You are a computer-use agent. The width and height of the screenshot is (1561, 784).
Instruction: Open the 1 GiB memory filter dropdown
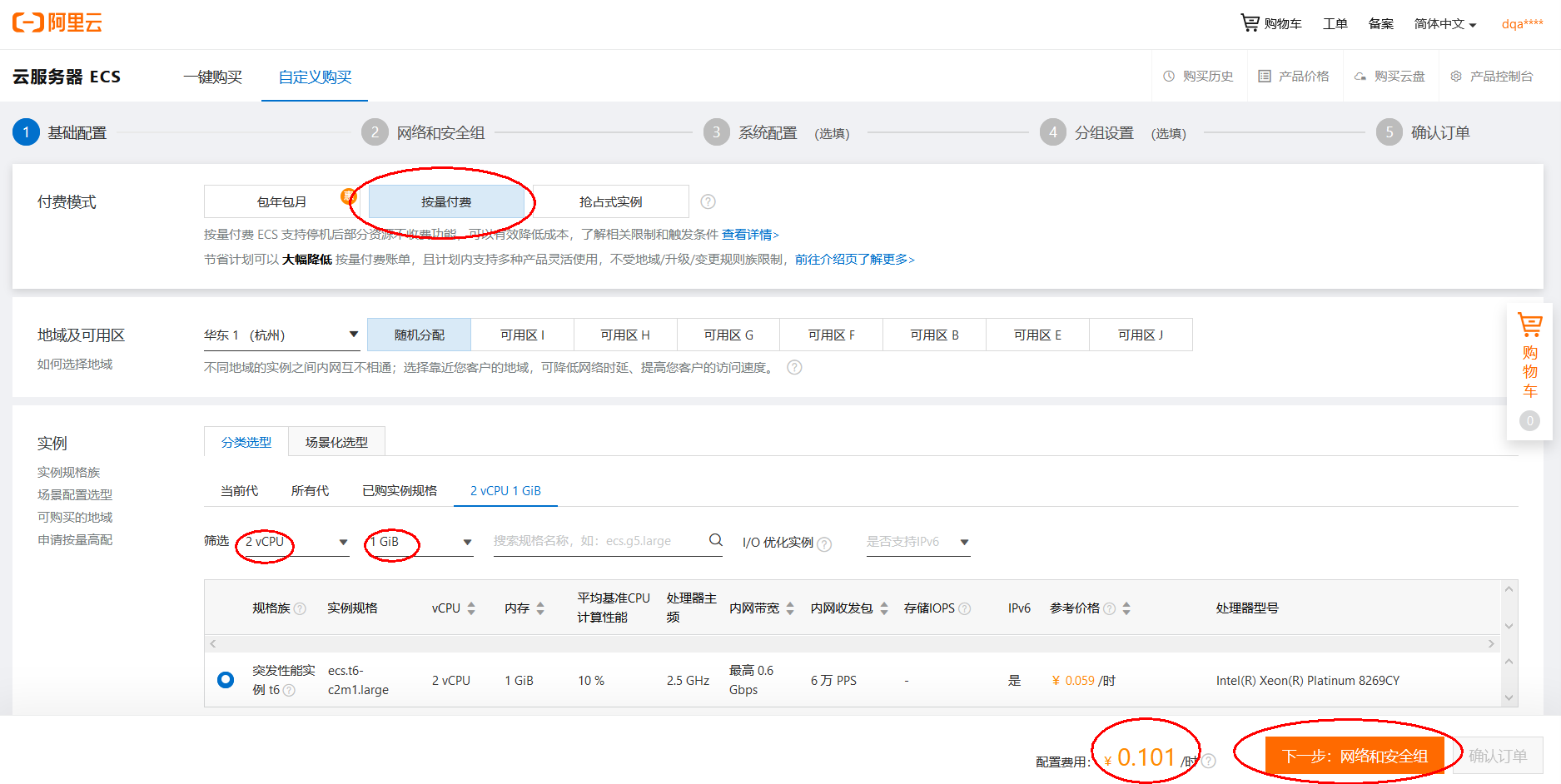pyautogui.click(x=421, y=542)
